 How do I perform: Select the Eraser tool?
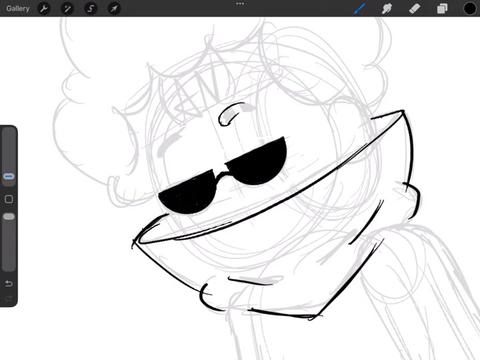click(415, 8)
